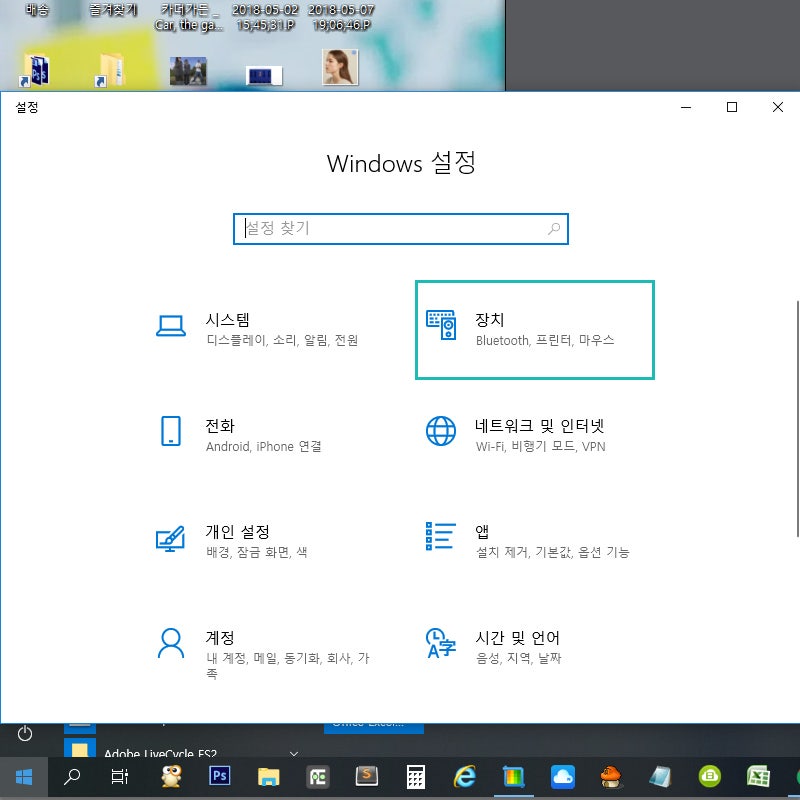The width and height of the screenshot is (800, 800).
Task: Open the colorful active app taskbar icon
Action: 514,777
